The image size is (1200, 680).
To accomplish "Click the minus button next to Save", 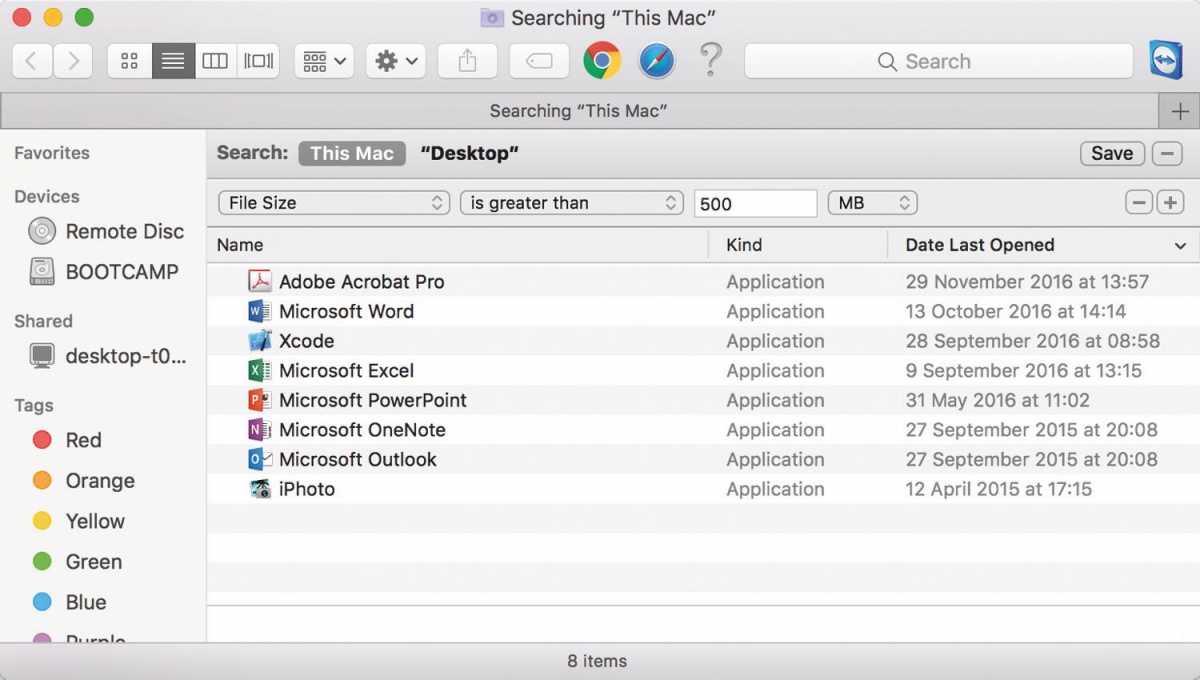I will [x=1167, y=153].
